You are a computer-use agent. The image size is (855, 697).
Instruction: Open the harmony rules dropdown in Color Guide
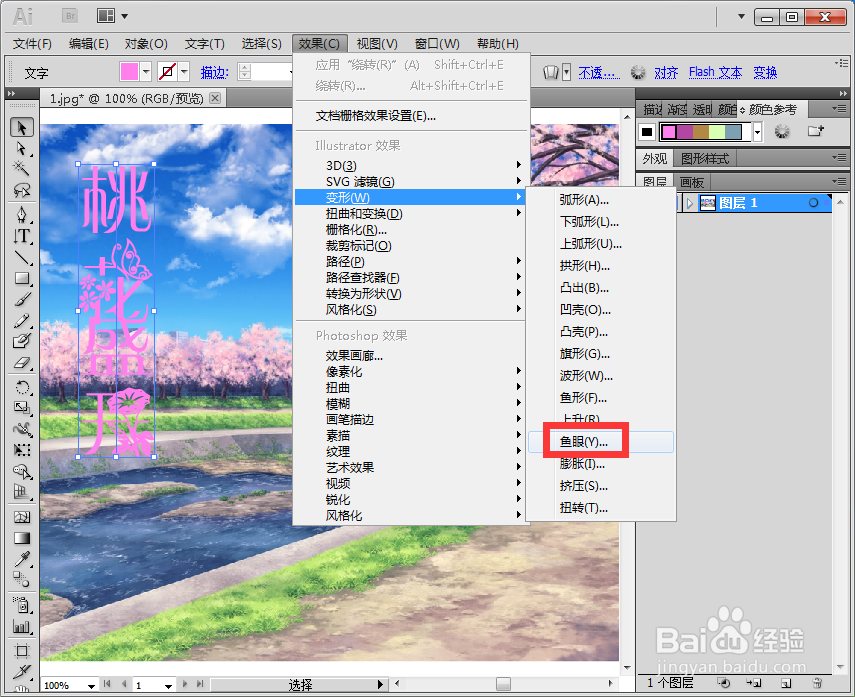[757, 131]
